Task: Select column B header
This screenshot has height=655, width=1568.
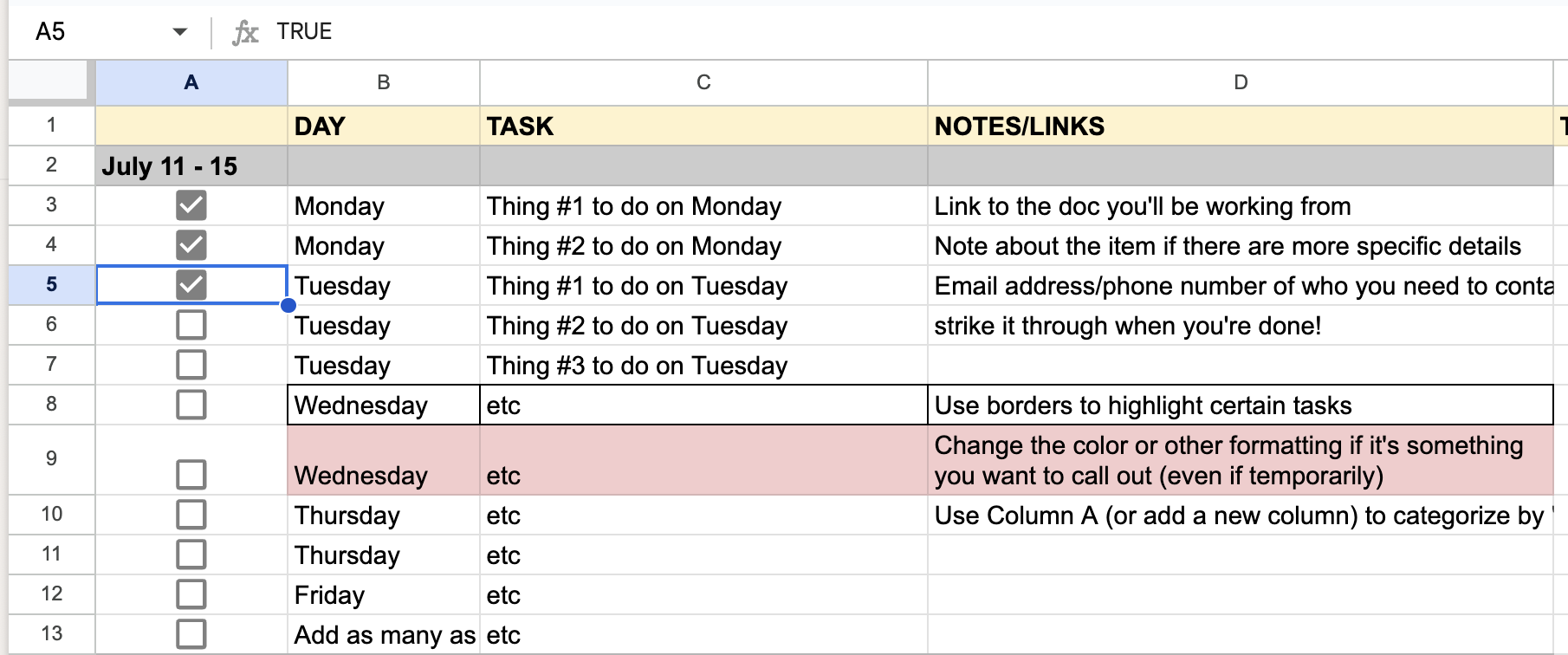Action: click(x=384, y=82)
